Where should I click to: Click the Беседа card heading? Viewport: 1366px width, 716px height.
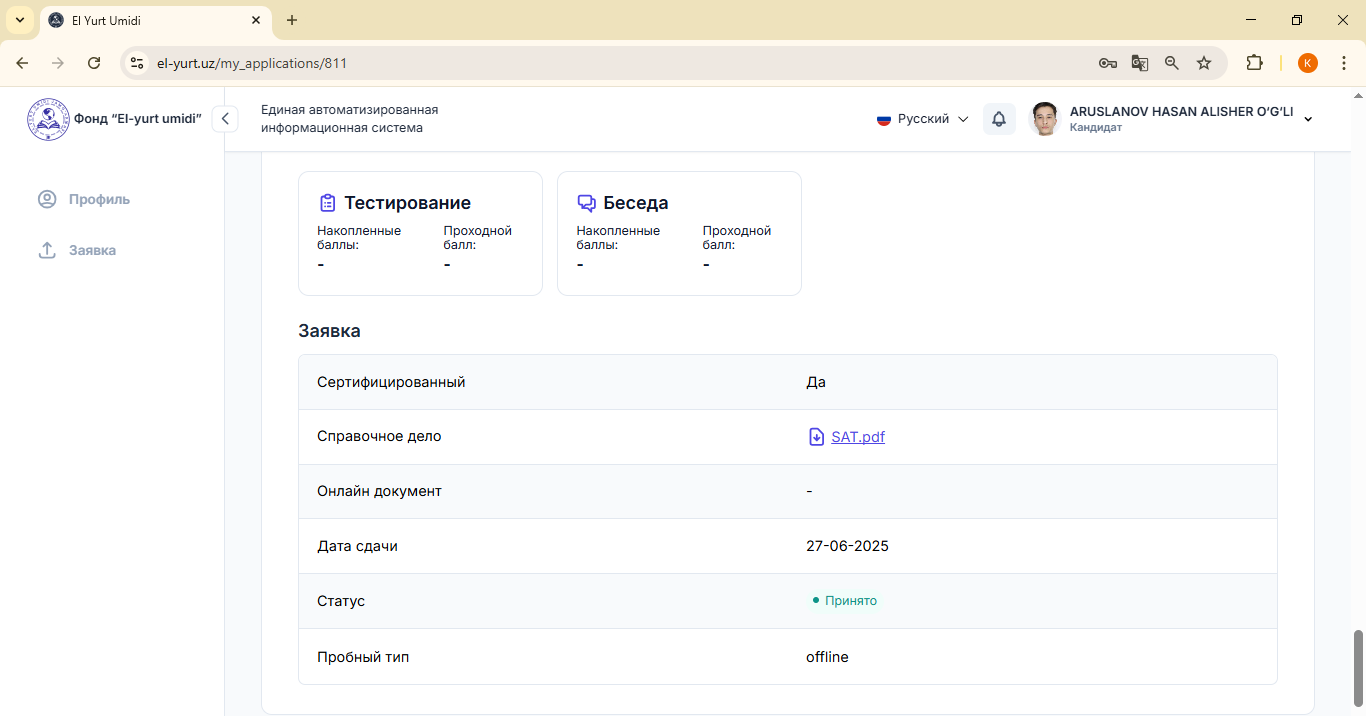(636, 203)
